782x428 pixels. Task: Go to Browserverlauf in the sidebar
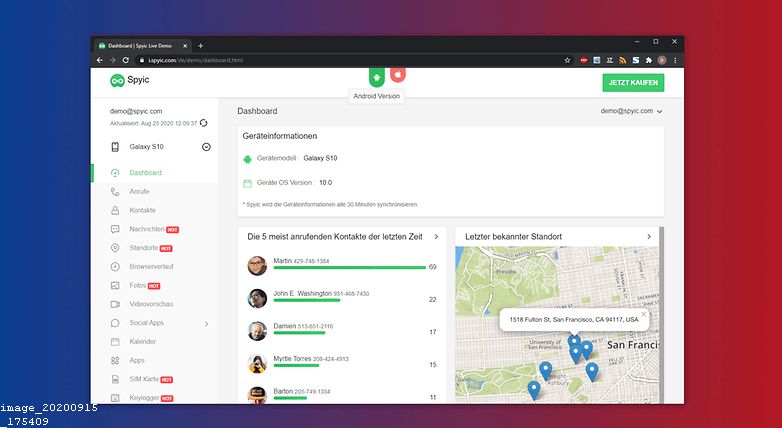152,267
